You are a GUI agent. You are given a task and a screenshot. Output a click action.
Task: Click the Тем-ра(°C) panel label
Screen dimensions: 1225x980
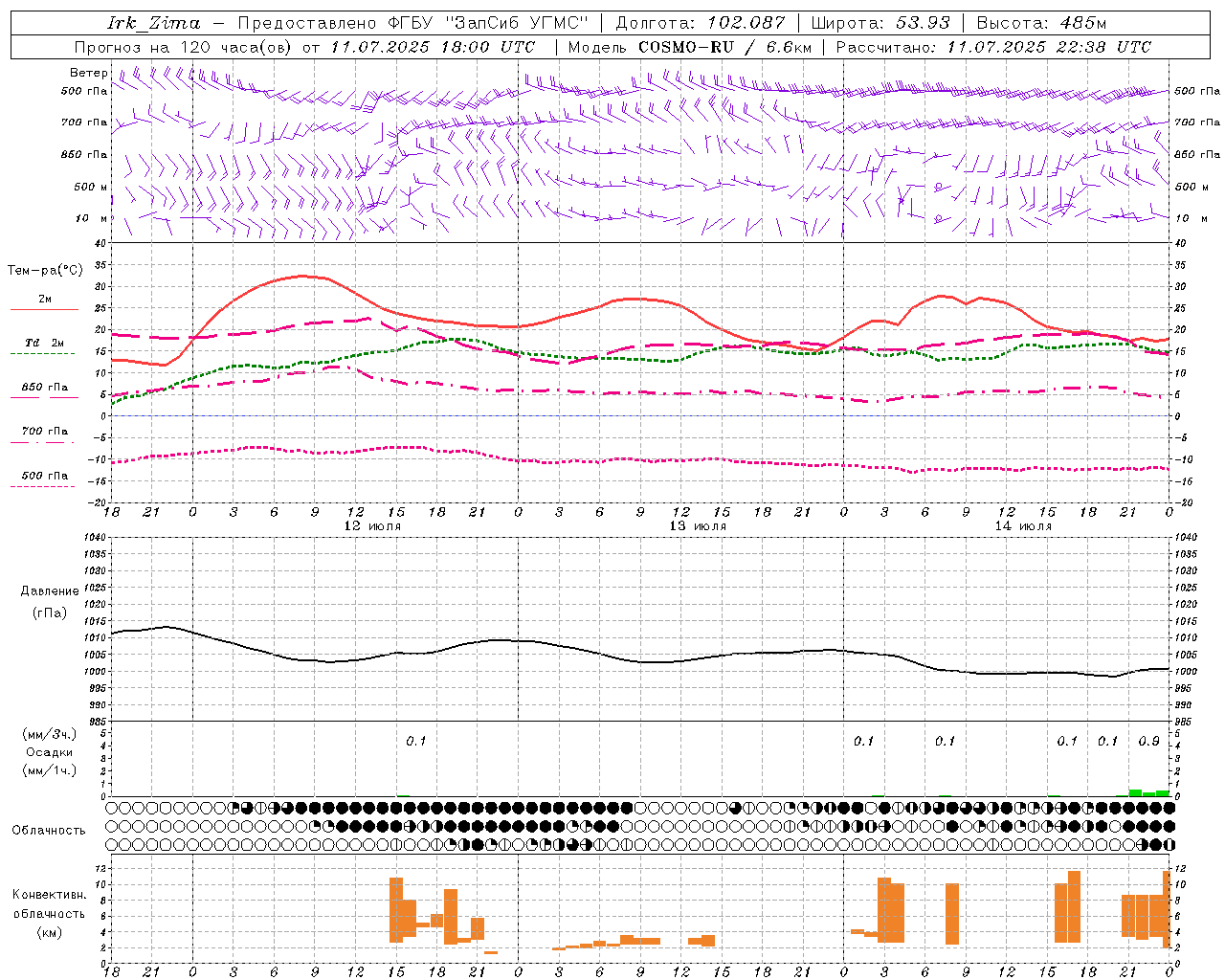coord(45,271)
